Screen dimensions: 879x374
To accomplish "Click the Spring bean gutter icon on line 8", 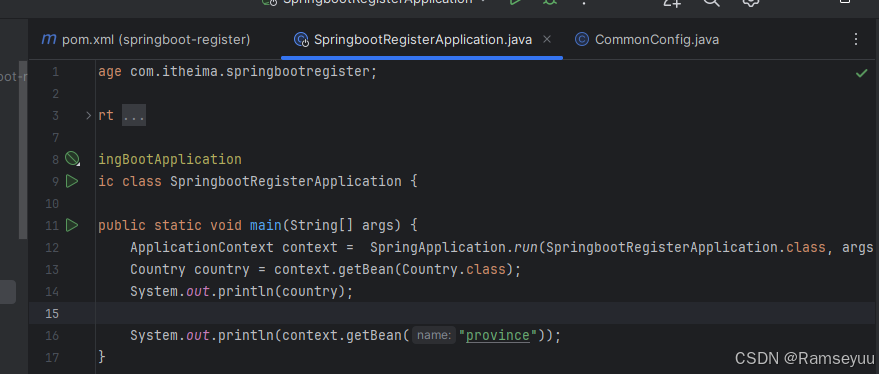I will click(x=72, y=159).
